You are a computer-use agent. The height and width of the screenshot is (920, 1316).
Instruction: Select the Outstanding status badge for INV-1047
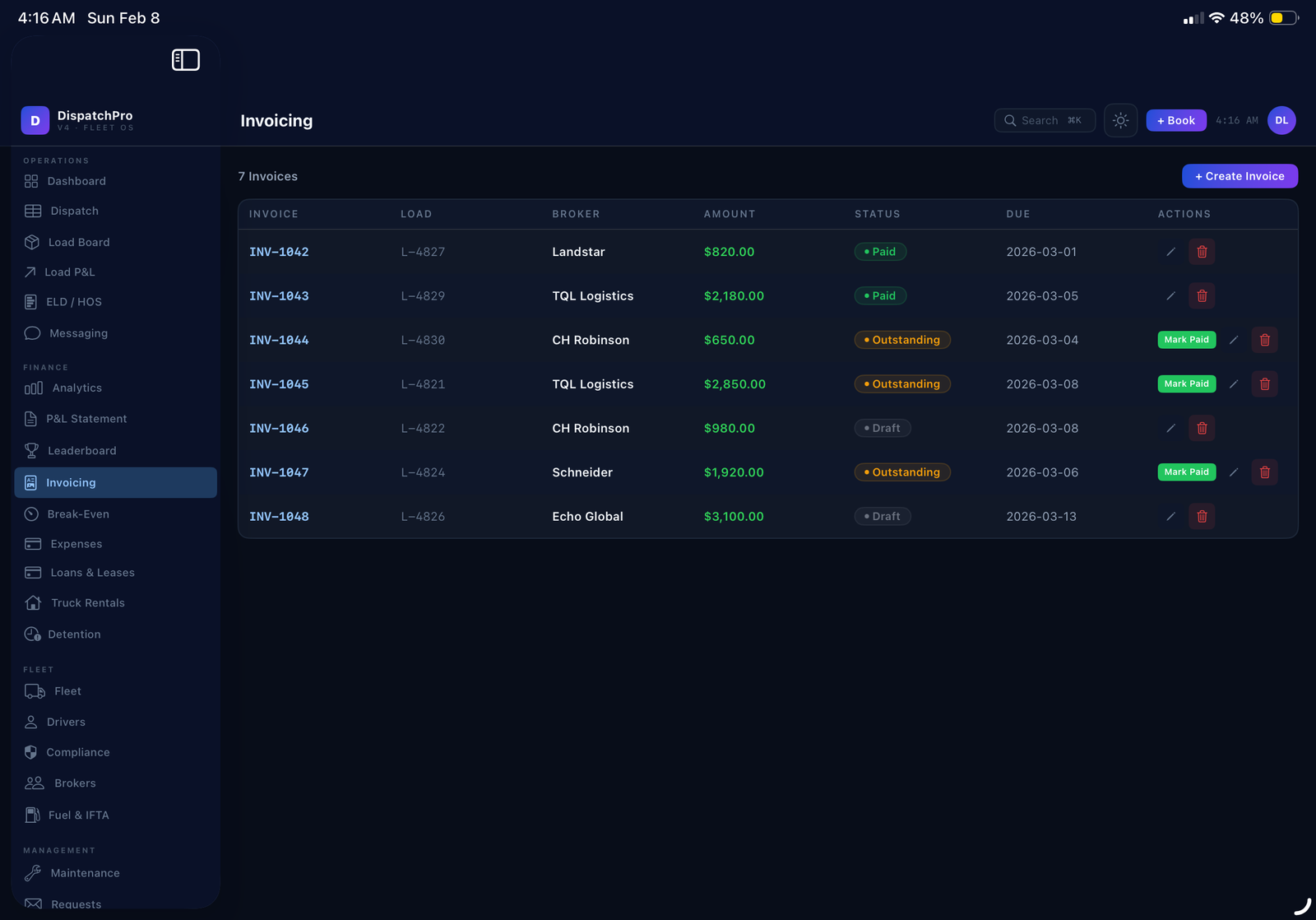click(x=901, y=472)
